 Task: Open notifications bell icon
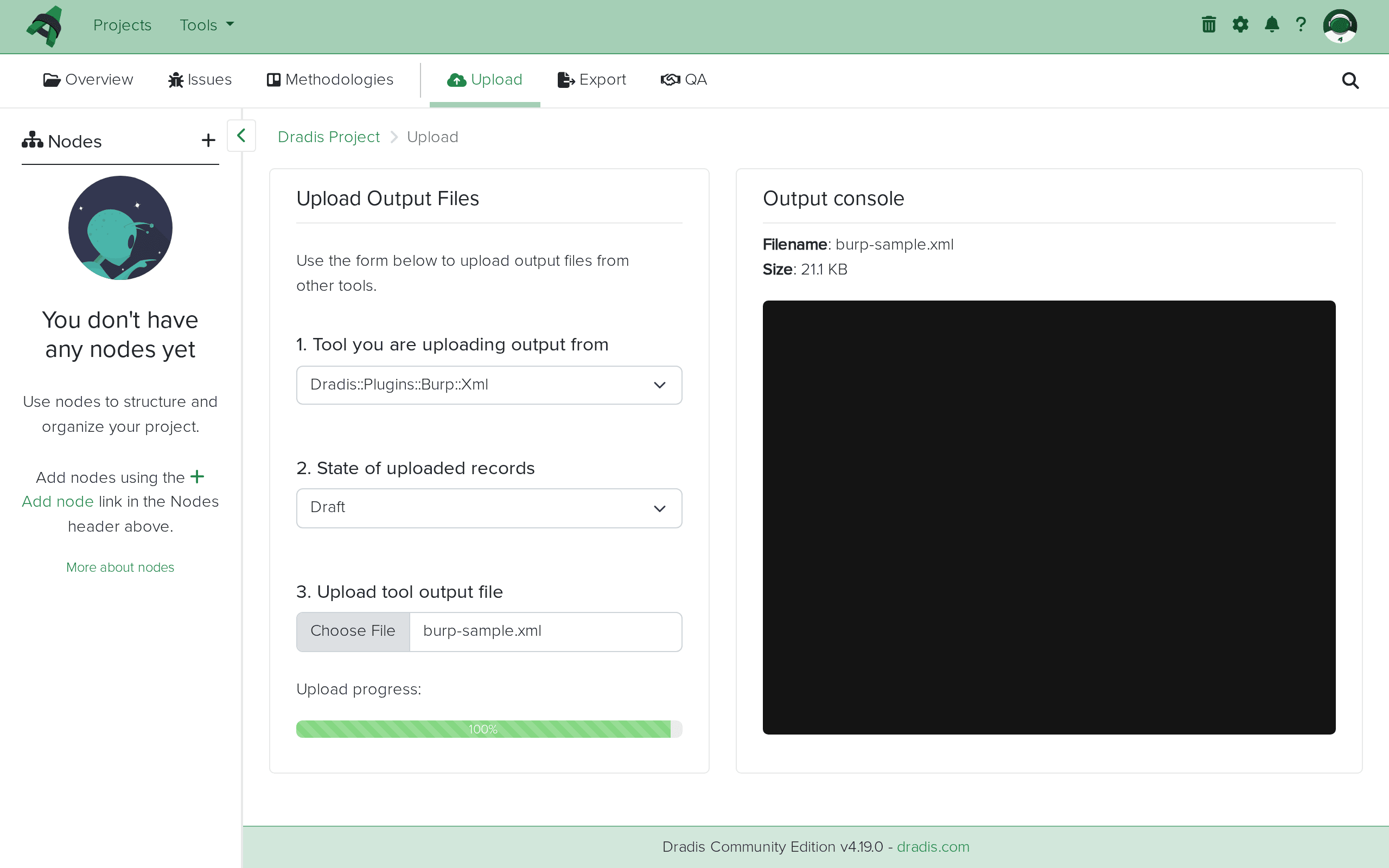point(1272,25)
